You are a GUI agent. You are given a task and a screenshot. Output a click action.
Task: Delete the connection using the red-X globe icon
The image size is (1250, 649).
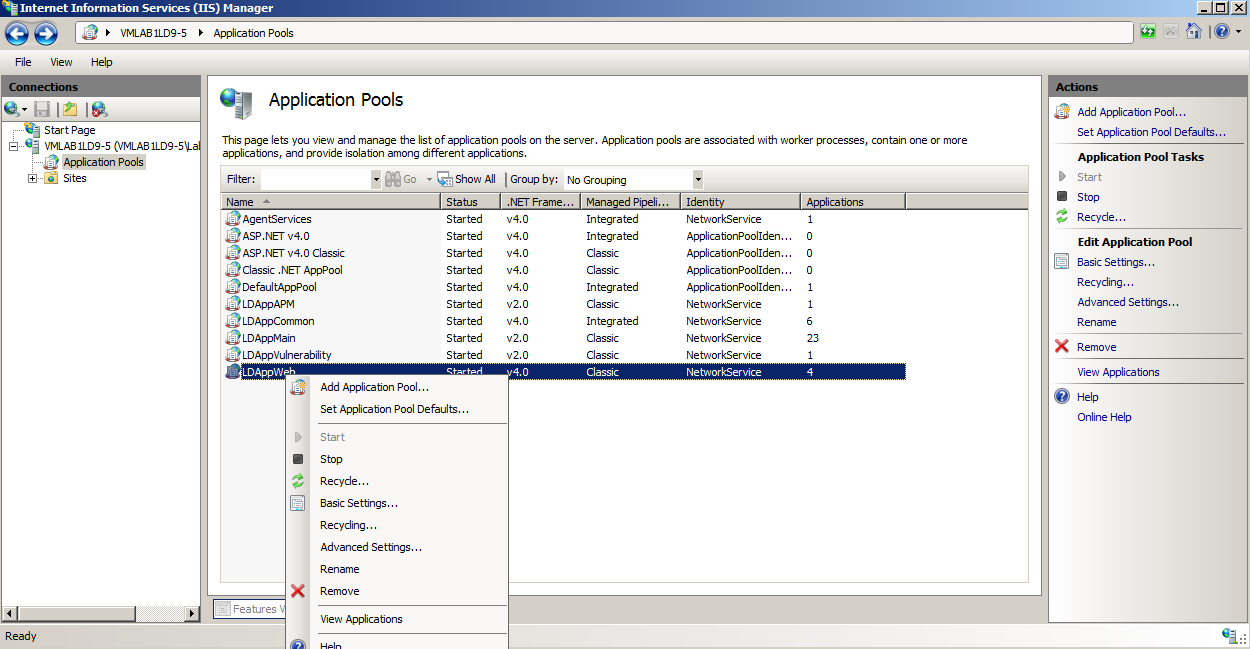tap(97, 109)
